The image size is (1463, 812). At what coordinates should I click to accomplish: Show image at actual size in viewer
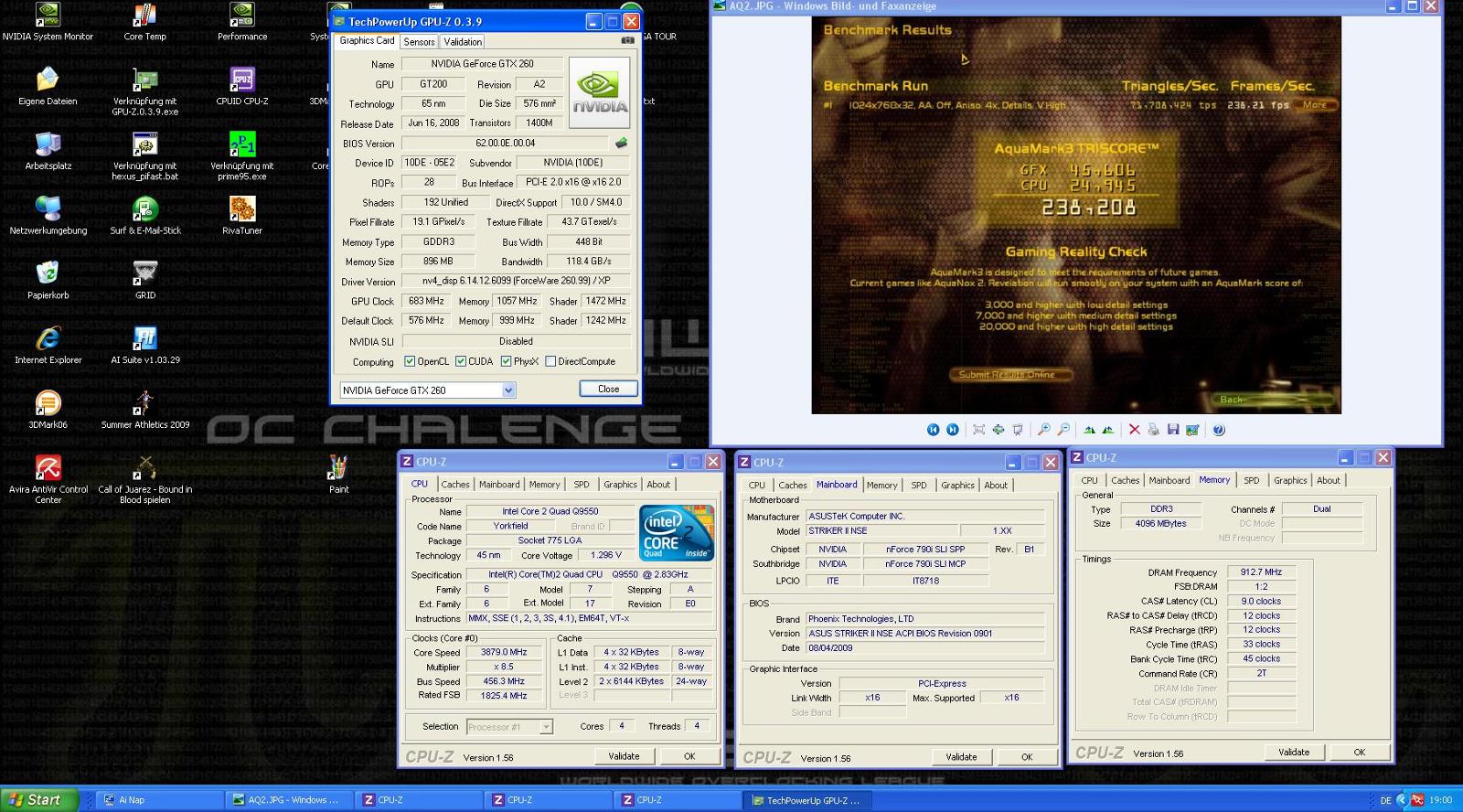pyautogui.click(x=998, y=430)
